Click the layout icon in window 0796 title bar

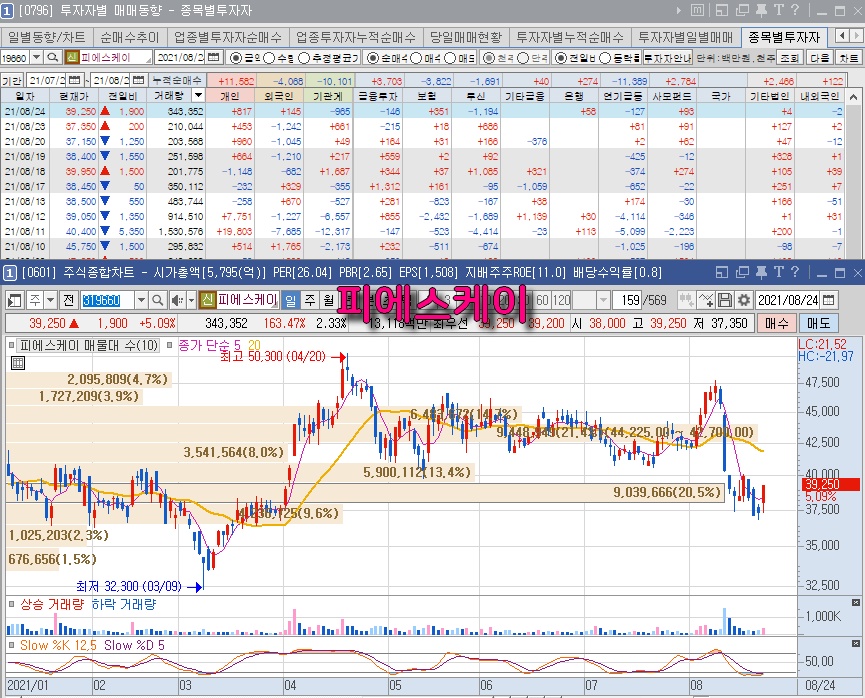point(722,10)
